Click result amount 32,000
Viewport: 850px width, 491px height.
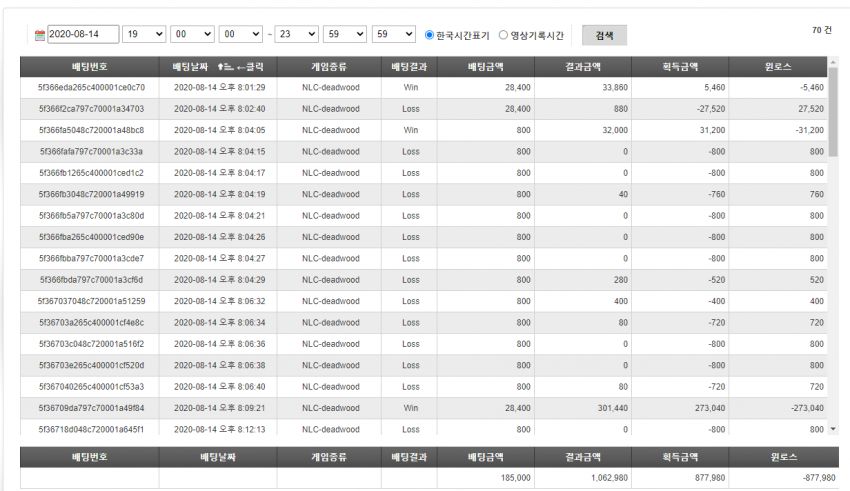pos(615,130)
